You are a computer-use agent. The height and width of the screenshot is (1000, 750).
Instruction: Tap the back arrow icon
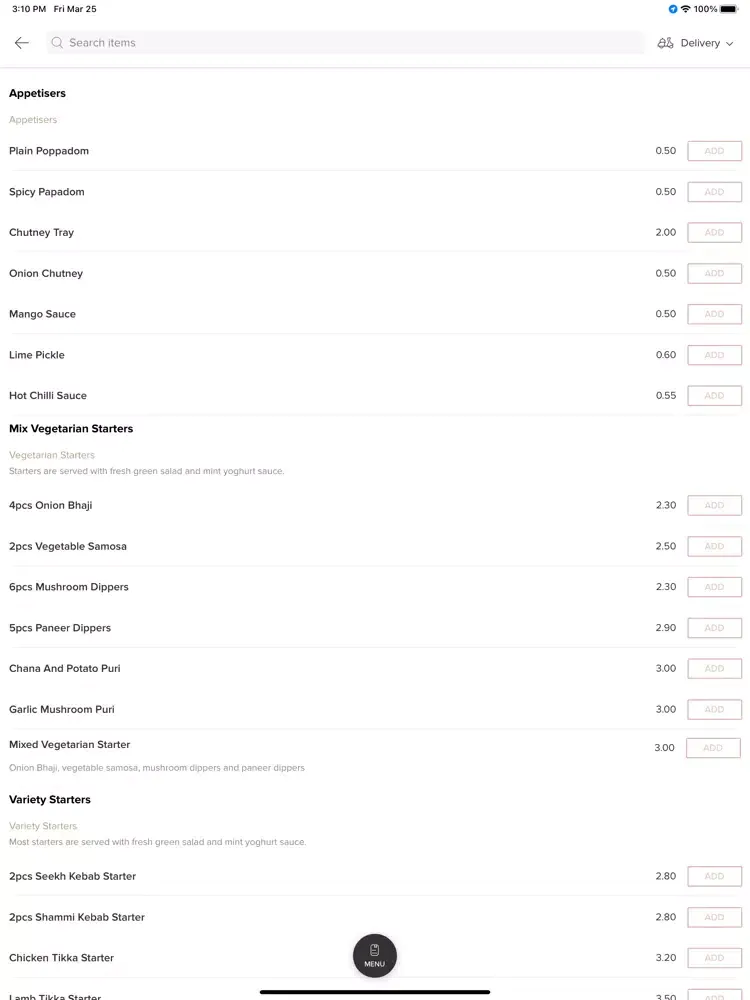tap(22, 43)
